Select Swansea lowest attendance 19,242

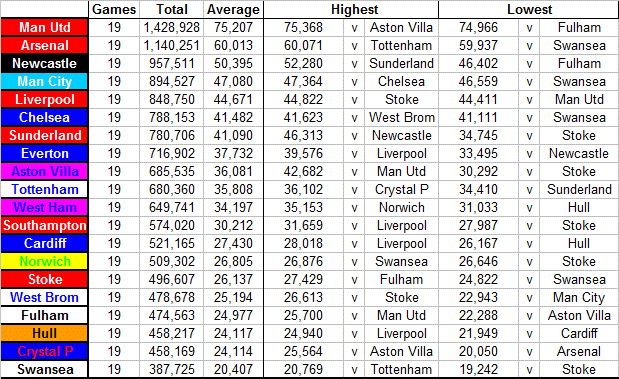478,370
